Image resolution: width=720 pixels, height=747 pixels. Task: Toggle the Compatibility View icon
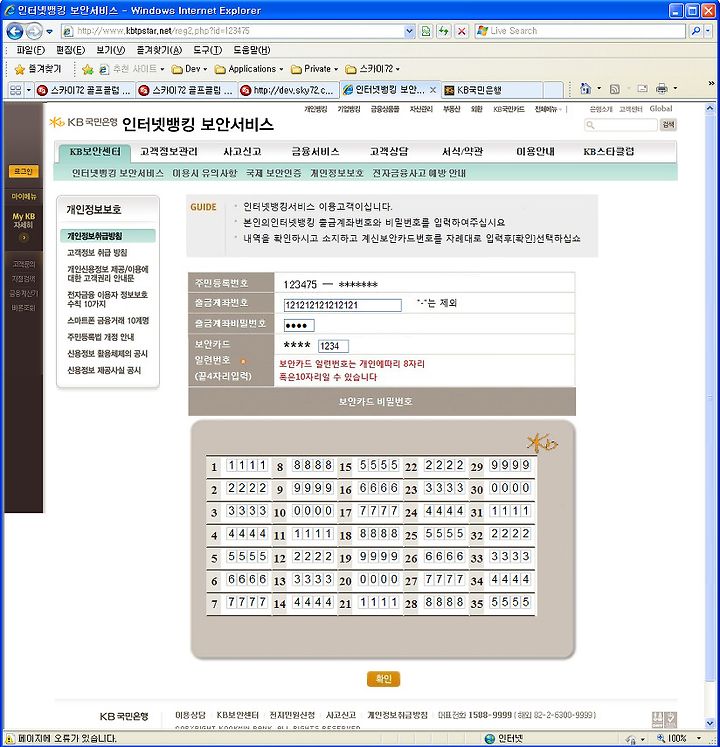click(x=426, y=31)
